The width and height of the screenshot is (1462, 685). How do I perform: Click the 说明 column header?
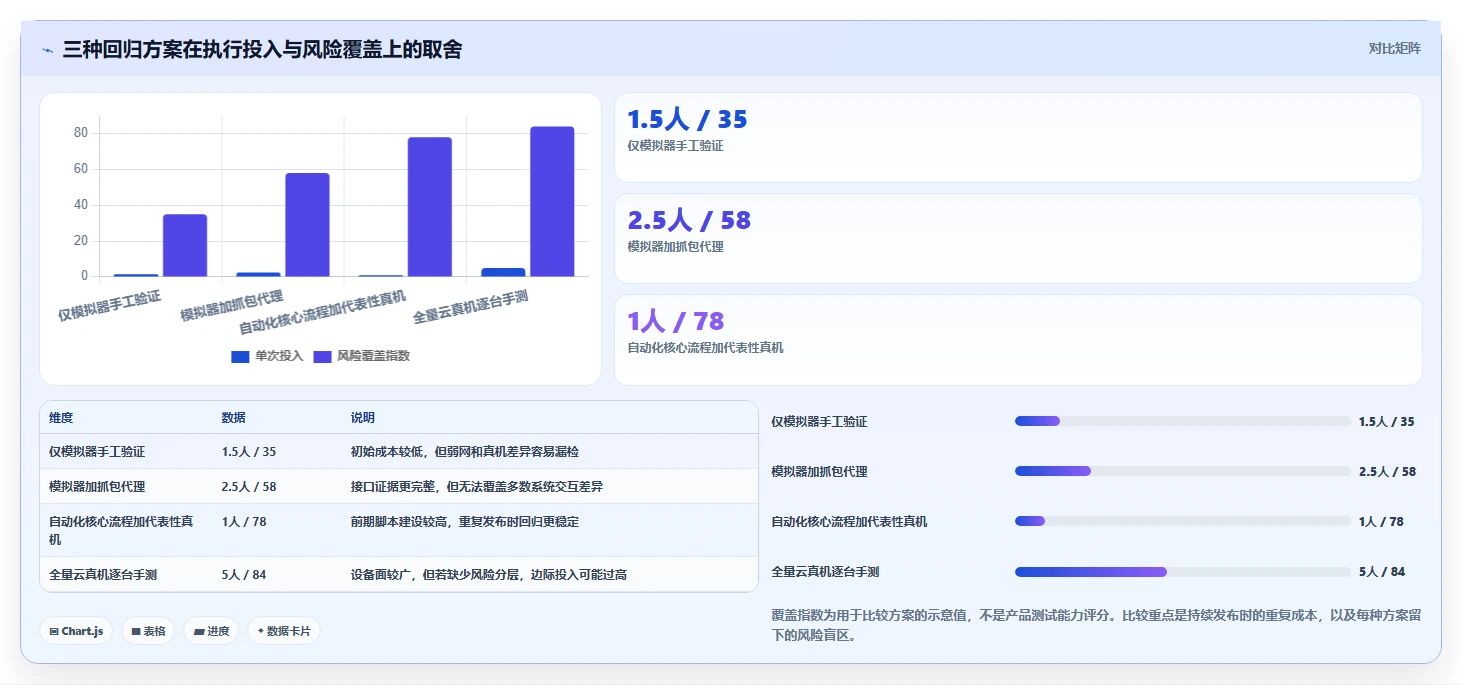pyautogui.click(x=363, y=418)
